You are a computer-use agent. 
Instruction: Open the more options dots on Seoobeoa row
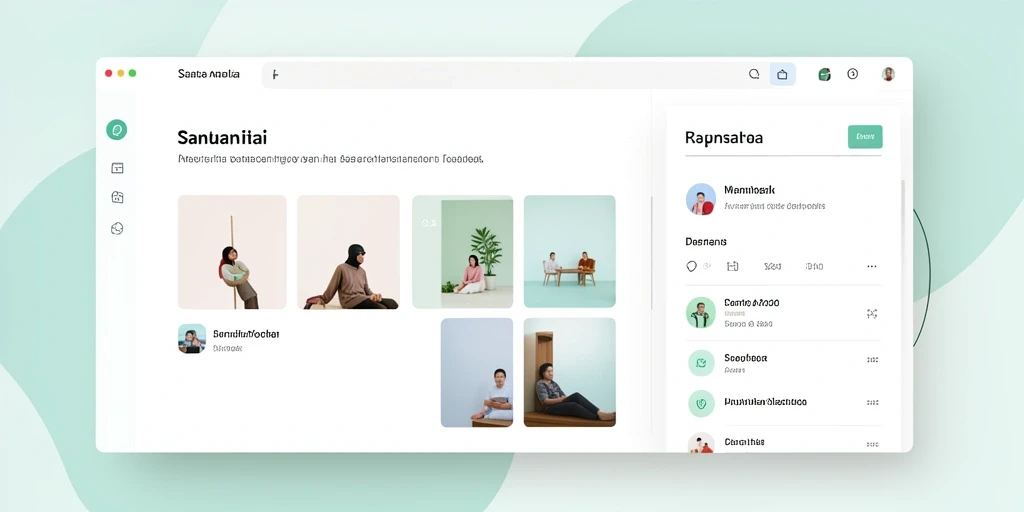pyautogui.click(x=872, y=359)
